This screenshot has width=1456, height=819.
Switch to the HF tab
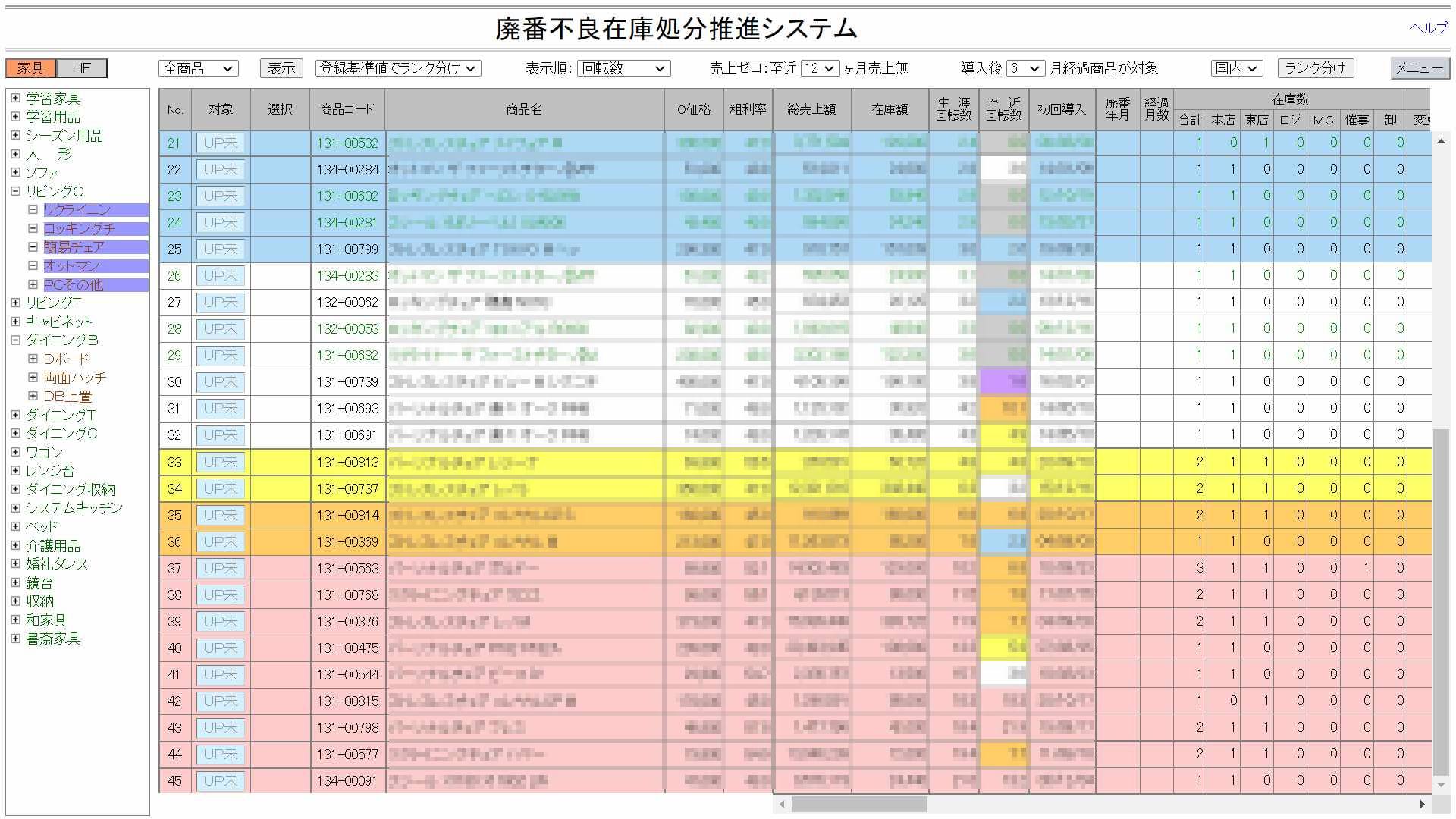click(x=82, y=68)
